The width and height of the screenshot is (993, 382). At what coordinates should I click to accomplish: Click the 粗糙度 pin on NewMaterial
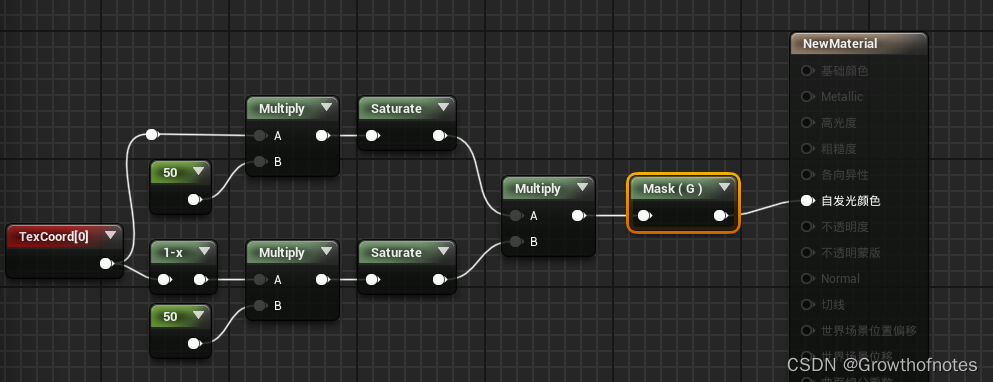pos(807,148)
